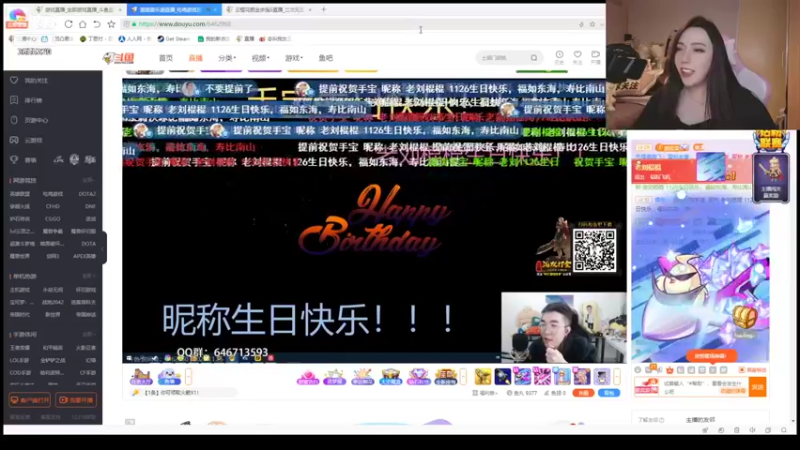Click the star crown gift icon

(335, 377)
